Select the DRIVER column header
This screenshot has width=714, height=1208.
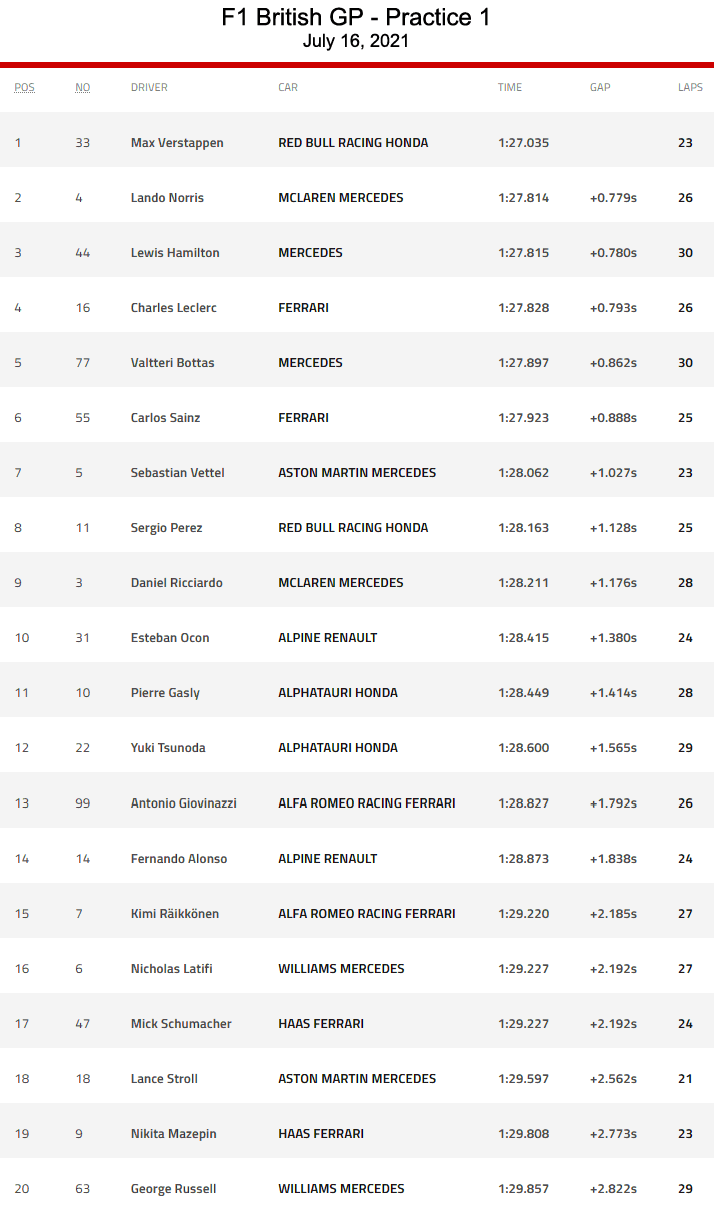(149, 87)
